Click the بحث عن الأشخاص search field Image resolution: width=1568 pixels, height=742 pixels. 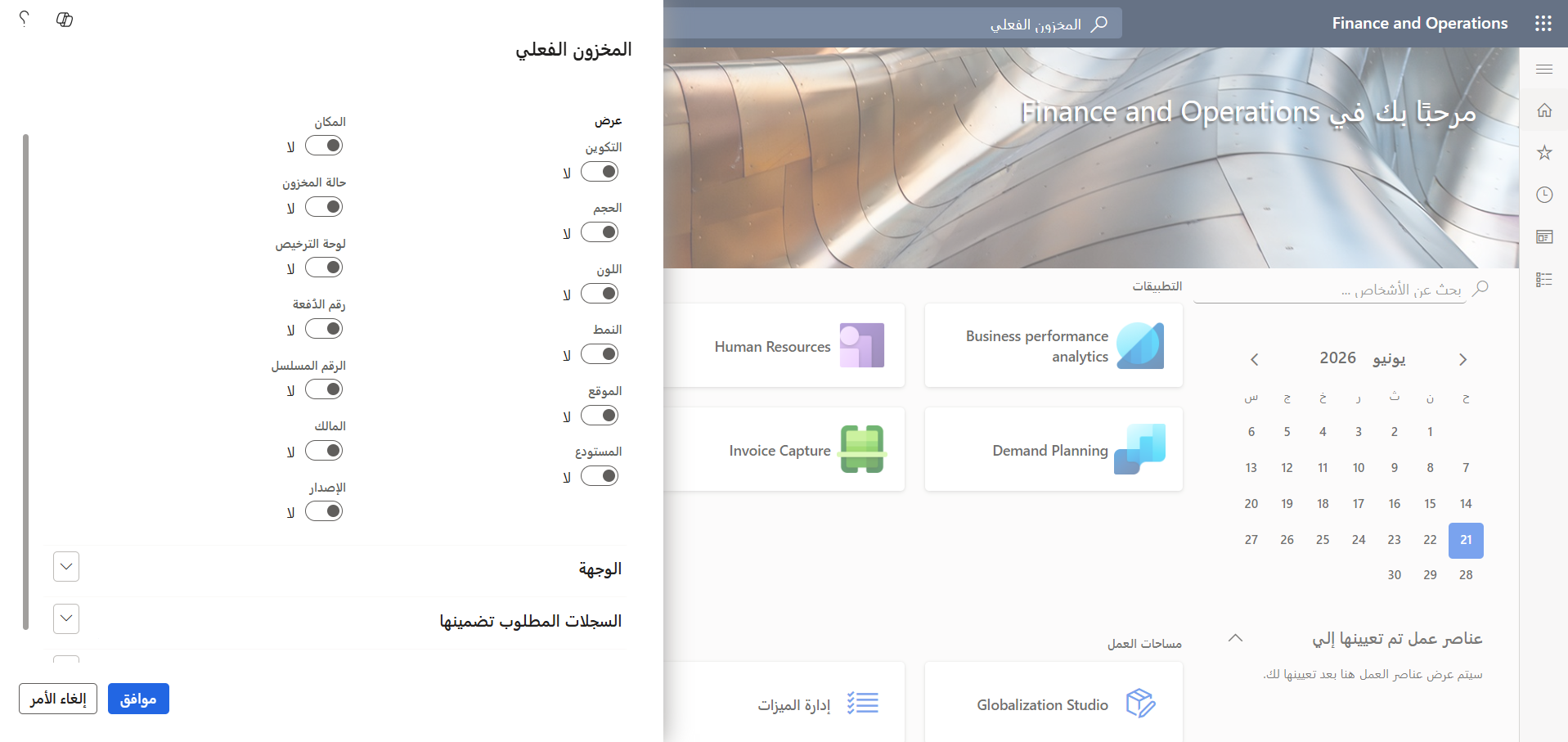[x=1330, y=290]
